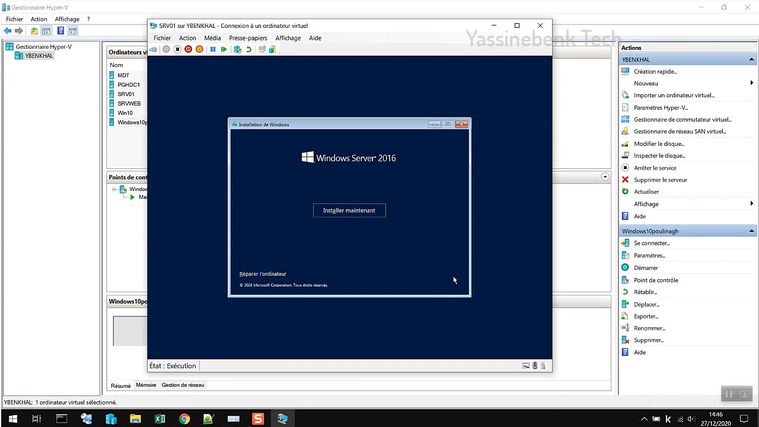This screenshot has height=427, width=759.
Task: Collapse checkpoint tree node expander
Action: (x=114, y=189)
